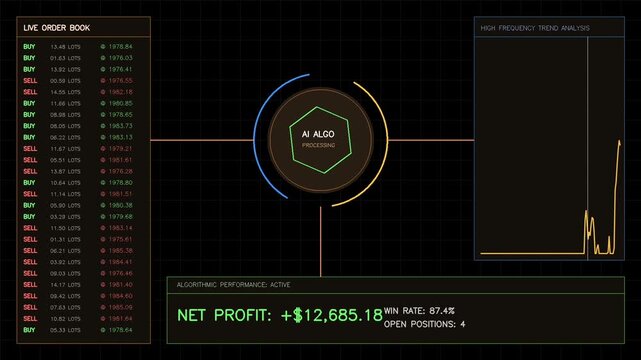Click the @ marker on the 05.90 LOTS row
The width and height of the screenshot is (641, 360).
(103, 205)
